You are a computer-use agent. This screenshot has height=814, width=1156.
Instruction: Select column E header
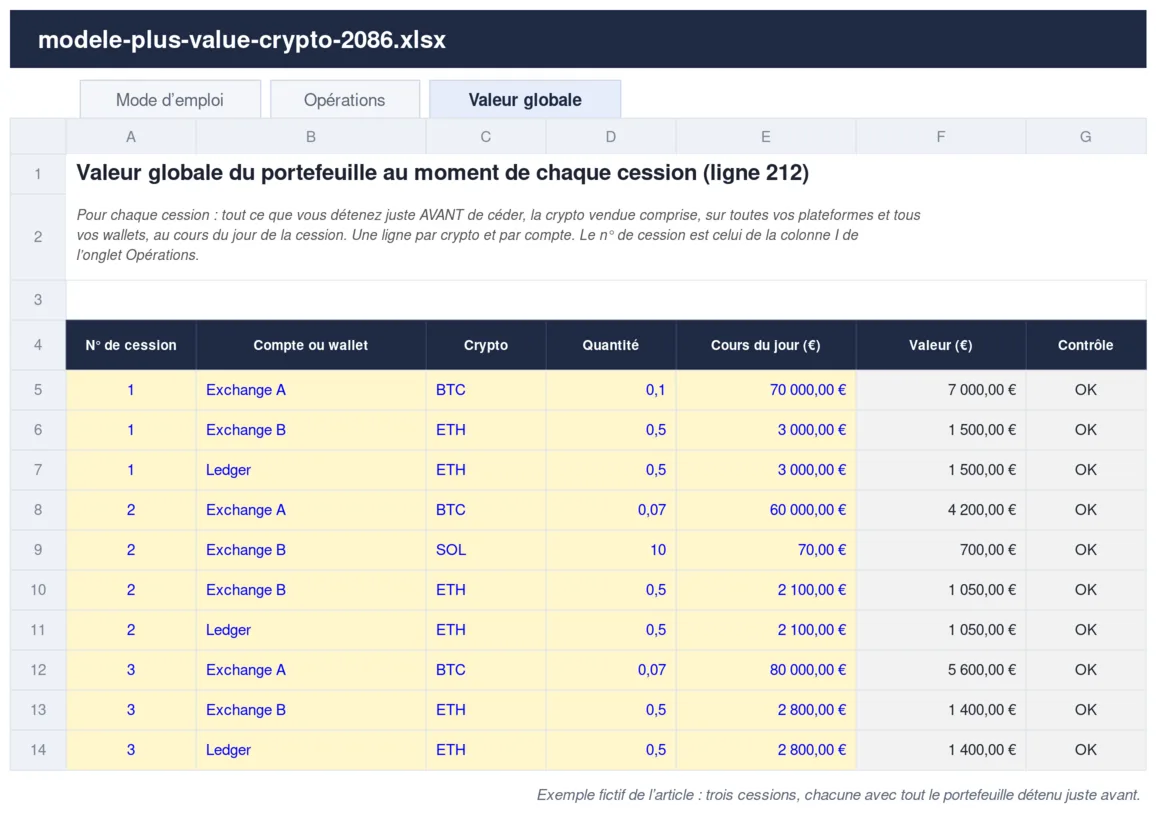coord(766,136)
